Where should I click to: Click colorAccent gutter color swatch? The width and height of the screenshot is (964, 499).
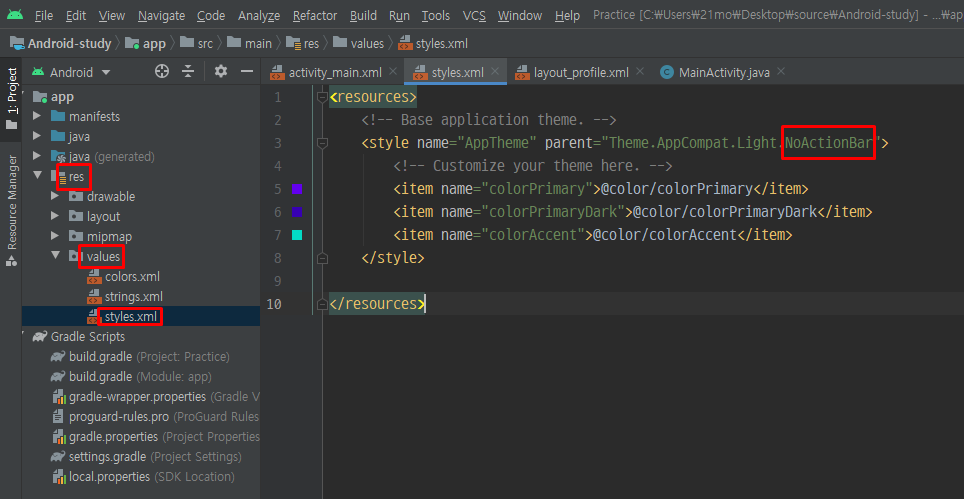point(297,235)
